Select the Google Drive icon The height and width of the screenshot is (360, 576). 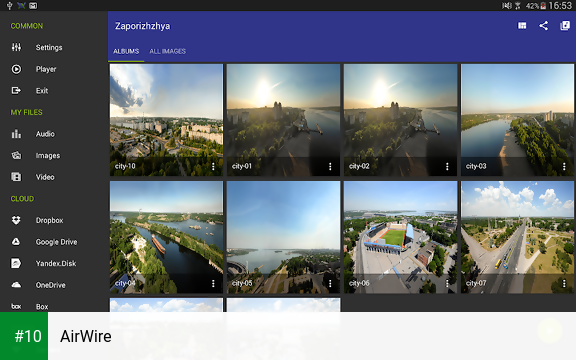click(x=16, y=242)
